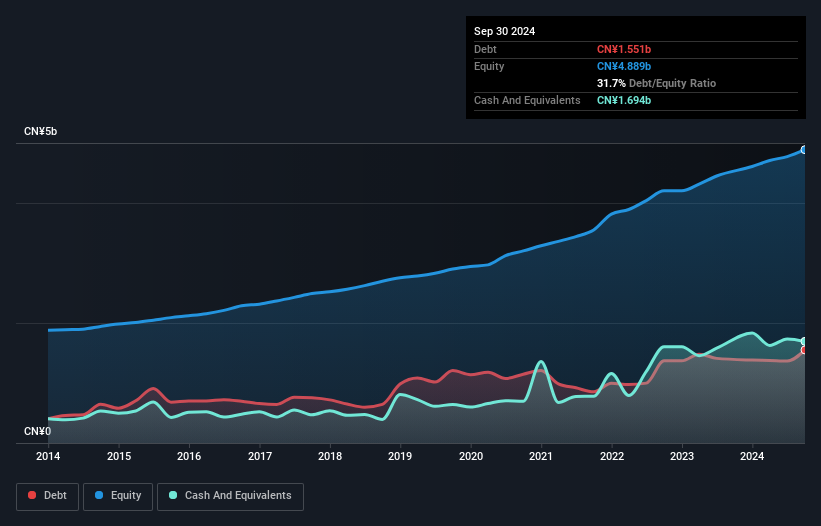This screenshot has width=821, height=526.
Task: Click the CN¥5b y-axis label
Action: [x=41, y=132]
